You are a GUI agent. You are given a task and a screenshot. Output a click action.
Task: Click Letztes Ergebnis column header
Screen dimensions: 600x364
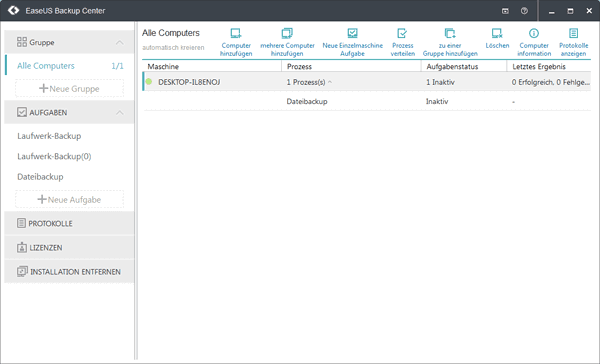549,67
